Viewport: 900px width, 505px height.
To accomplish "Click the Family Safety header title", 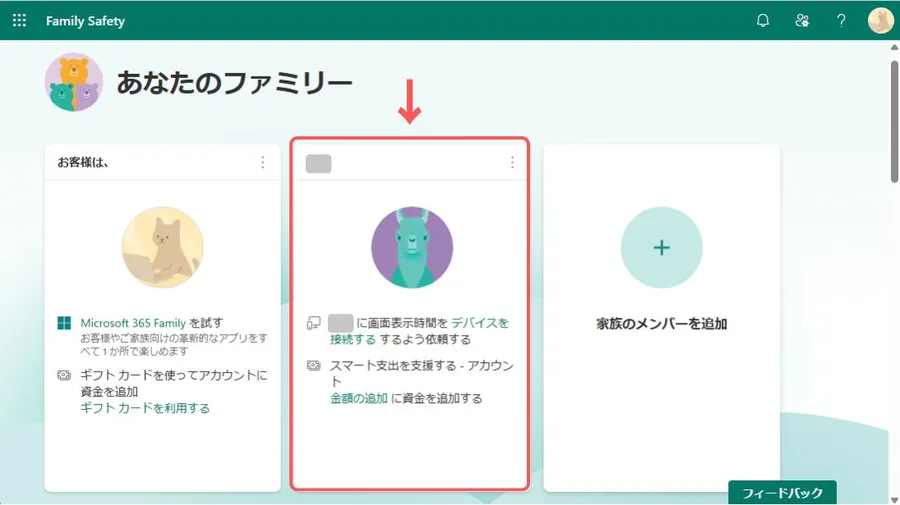I will (85, 21).
